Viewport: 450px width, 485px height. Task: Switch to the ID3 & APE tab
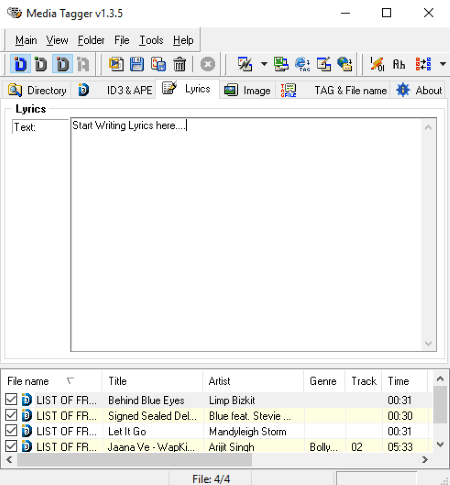coord(115,90)
